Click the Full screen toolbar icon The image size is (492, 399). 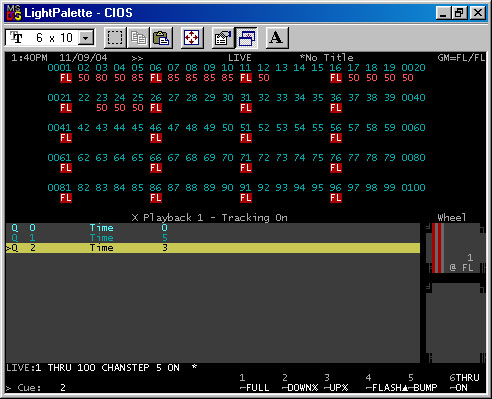pos(192,38)
